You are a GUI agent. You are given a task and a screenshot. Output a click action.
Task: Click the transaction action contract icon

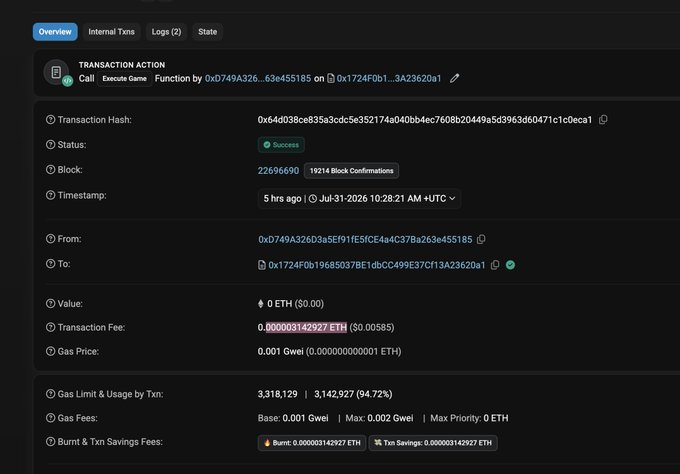(56, 72)
